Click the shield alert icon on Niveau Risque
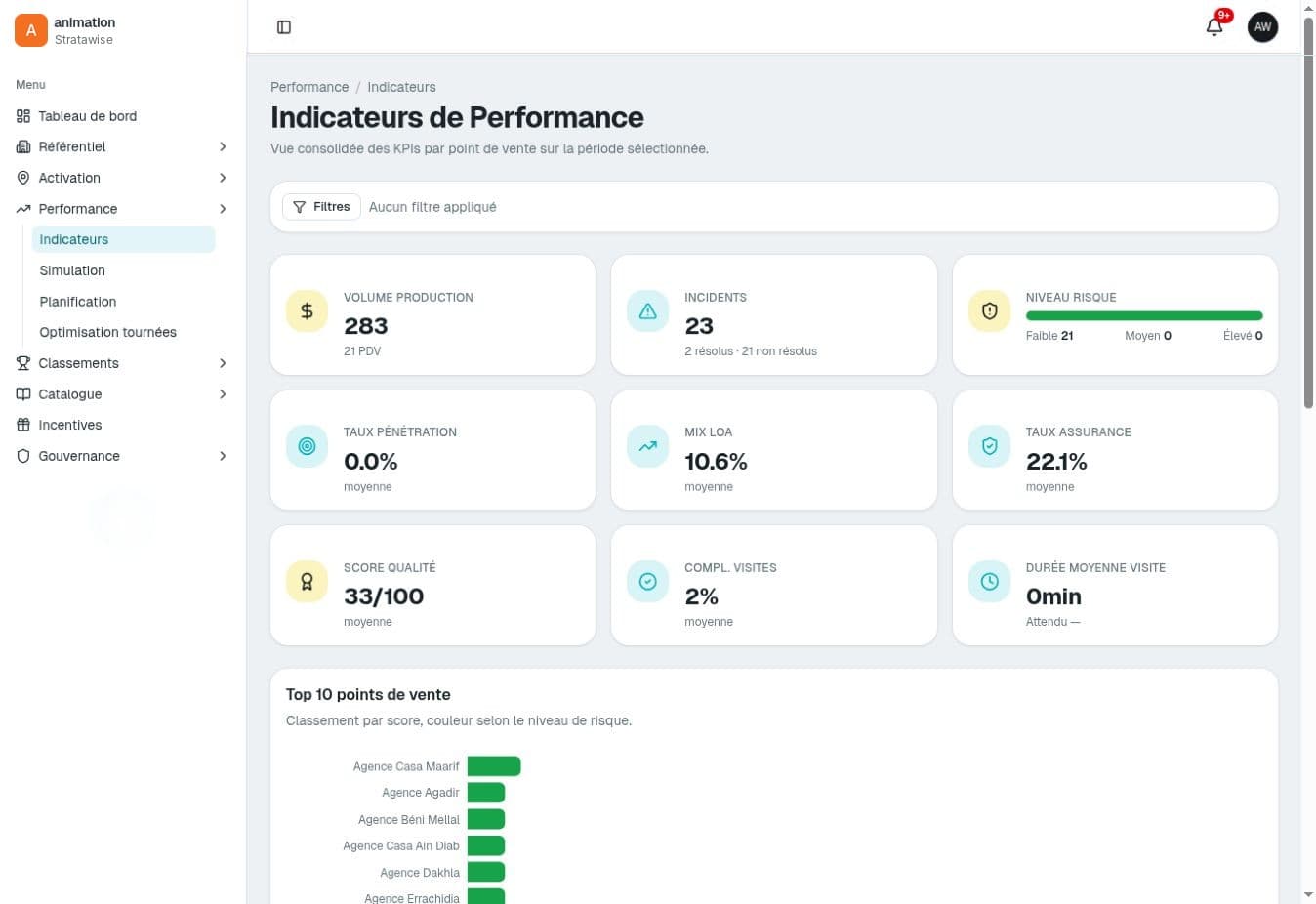This screenshot has height=904, width=1316. (x=989, y=311)
